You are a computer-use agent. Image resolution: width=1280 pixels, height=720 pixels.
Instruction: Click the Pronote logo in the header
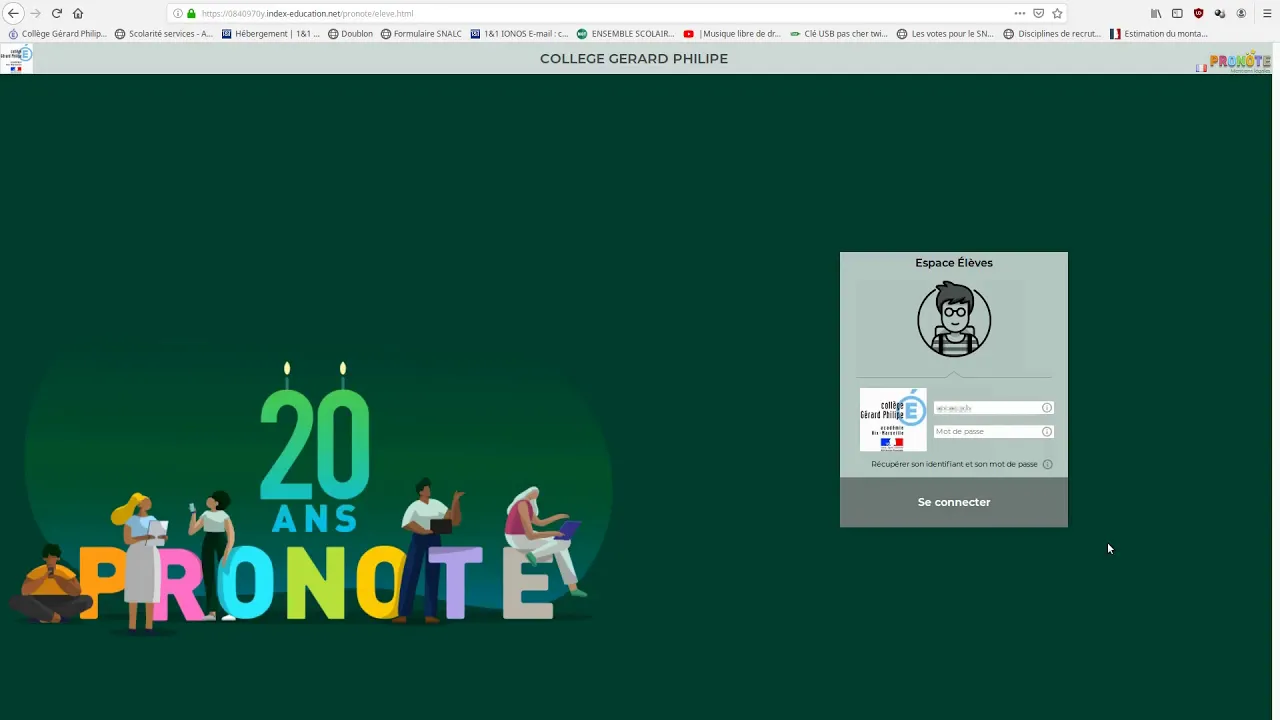point(1239,62)
